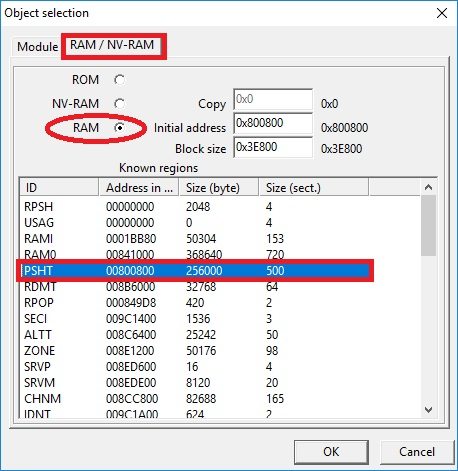Sort list by the ID column header
Viewport: 458px width, 471px height.
click(59, 188)
